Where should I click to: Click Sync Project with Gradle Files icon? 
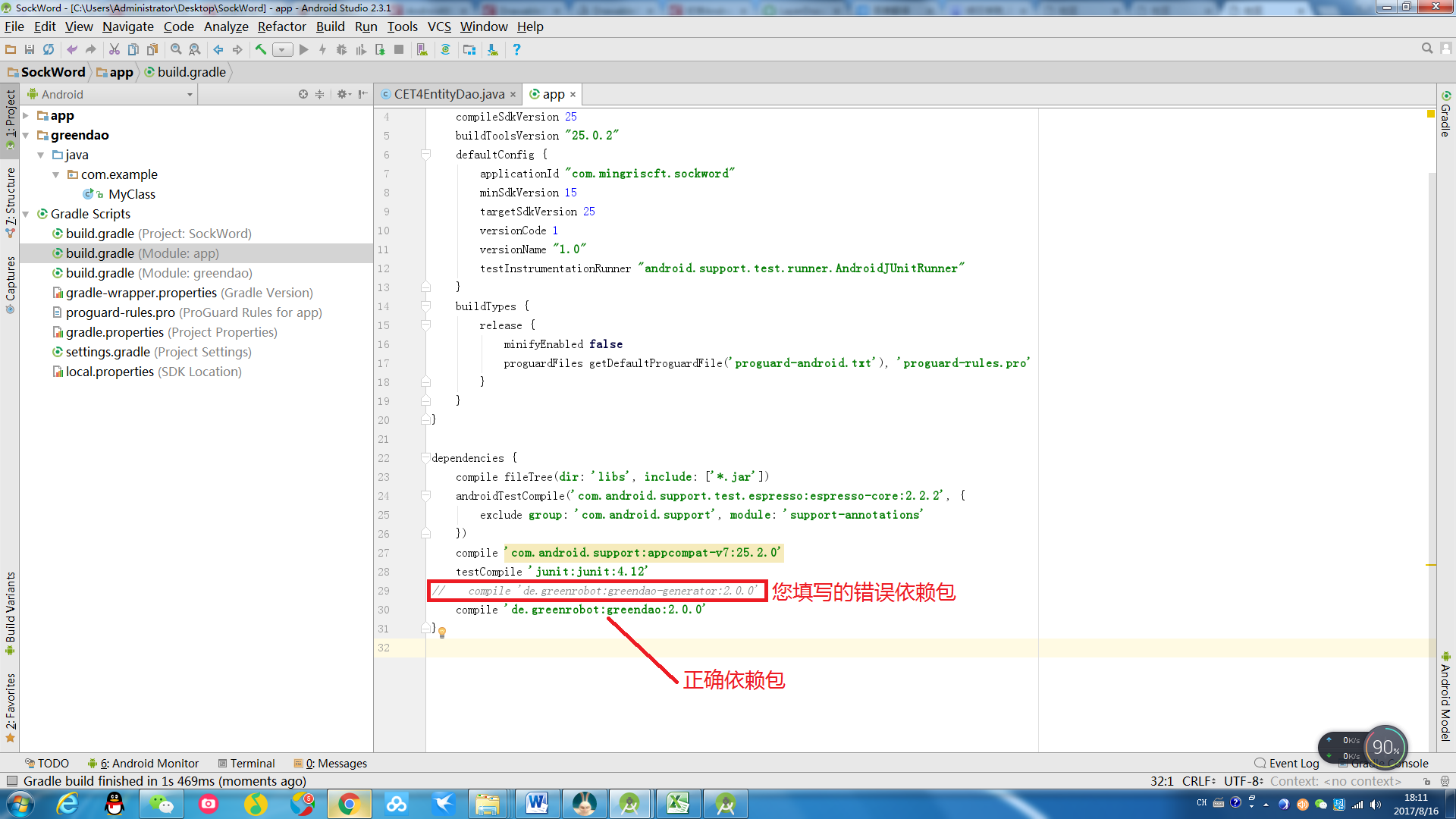(x=446, y=49)
